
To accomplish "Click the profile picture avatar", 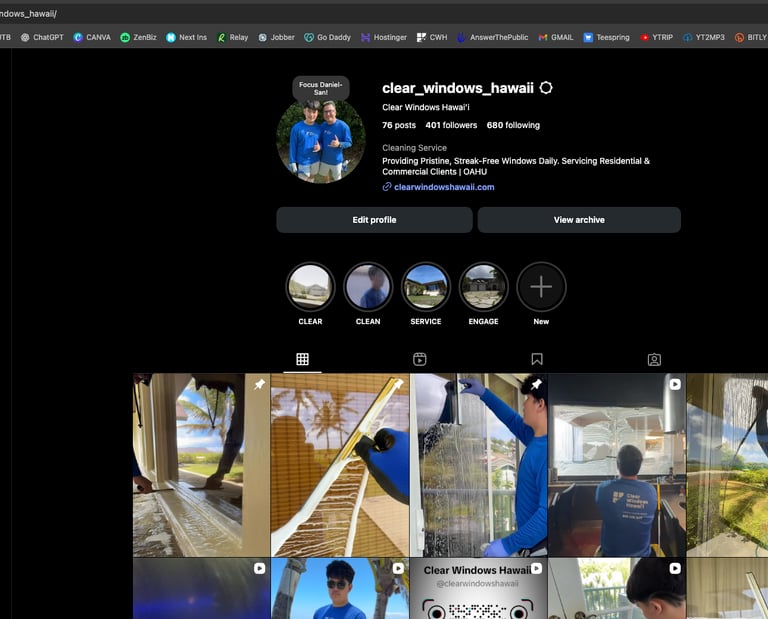I will [321, 142].
